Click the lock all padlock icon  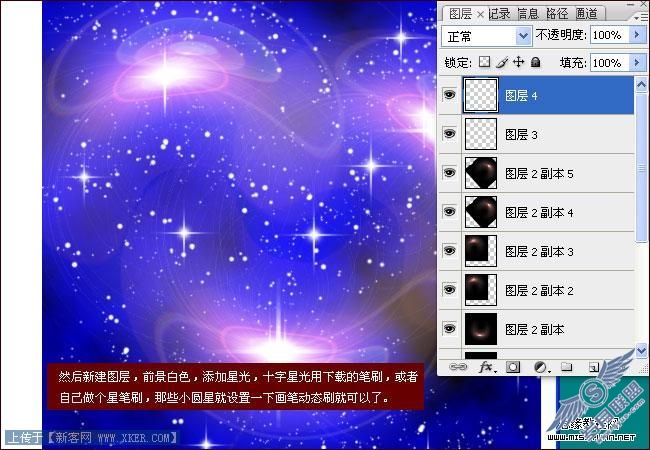click(536, 63)
